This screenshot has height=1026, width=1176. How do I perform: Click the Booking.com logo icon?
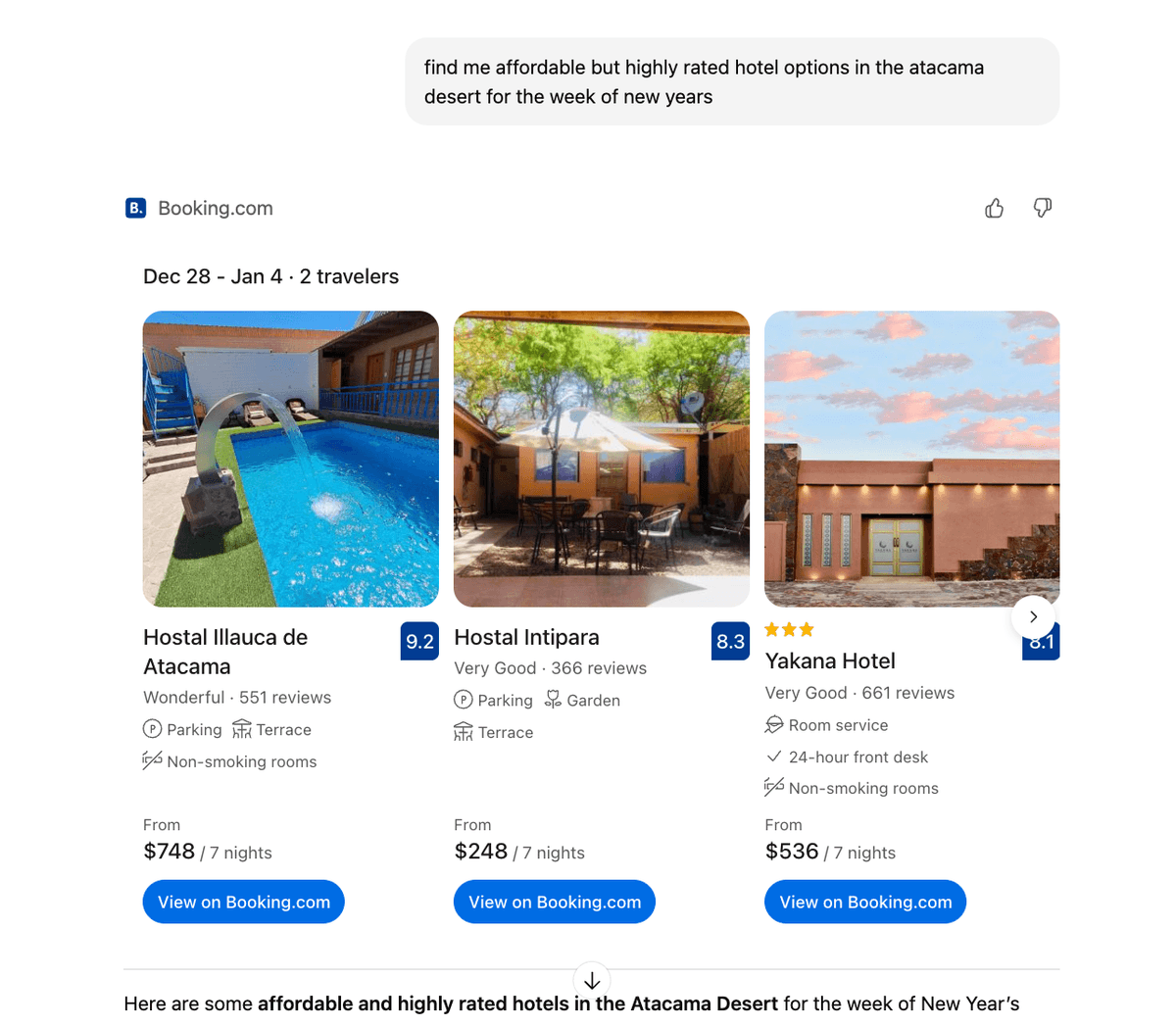tap(135, 208)
